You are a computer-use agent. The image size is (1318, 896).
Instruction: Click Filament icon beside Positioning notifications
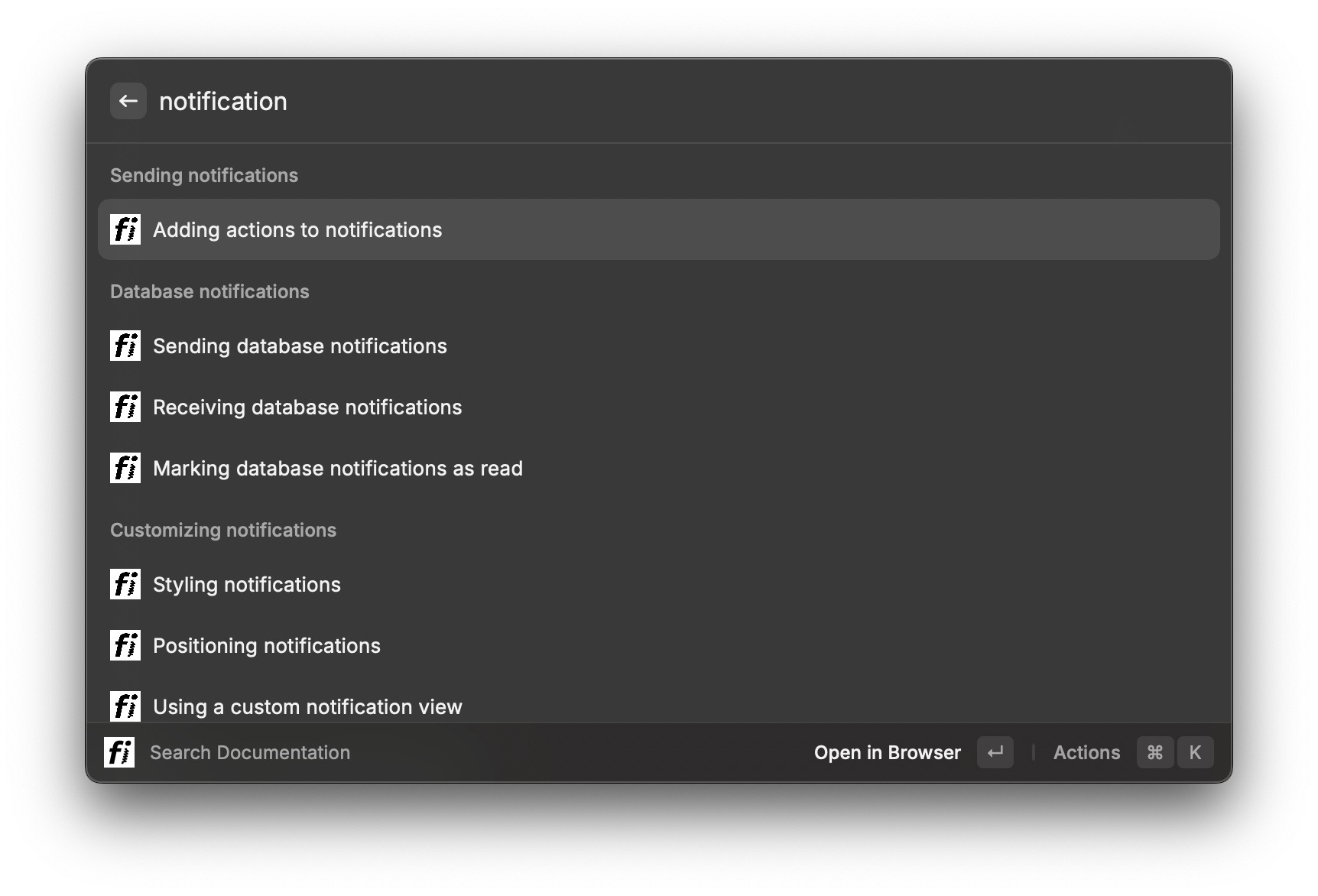click(125, 645)
